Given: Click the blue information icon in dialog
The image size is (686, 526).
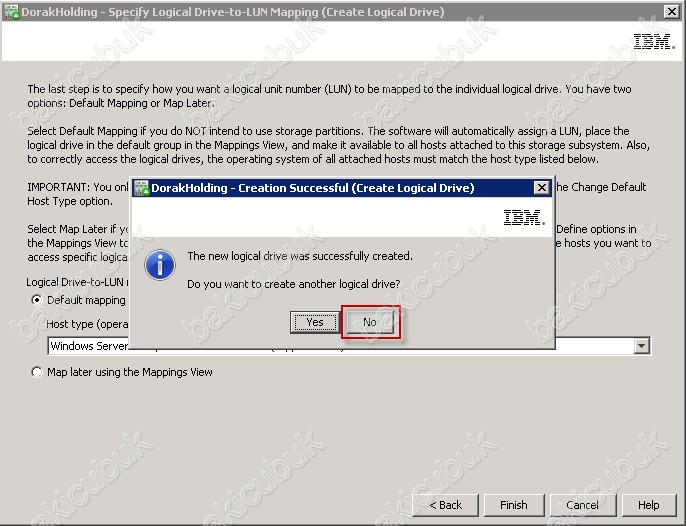Looking at the screenshot, I should [160, 265].
